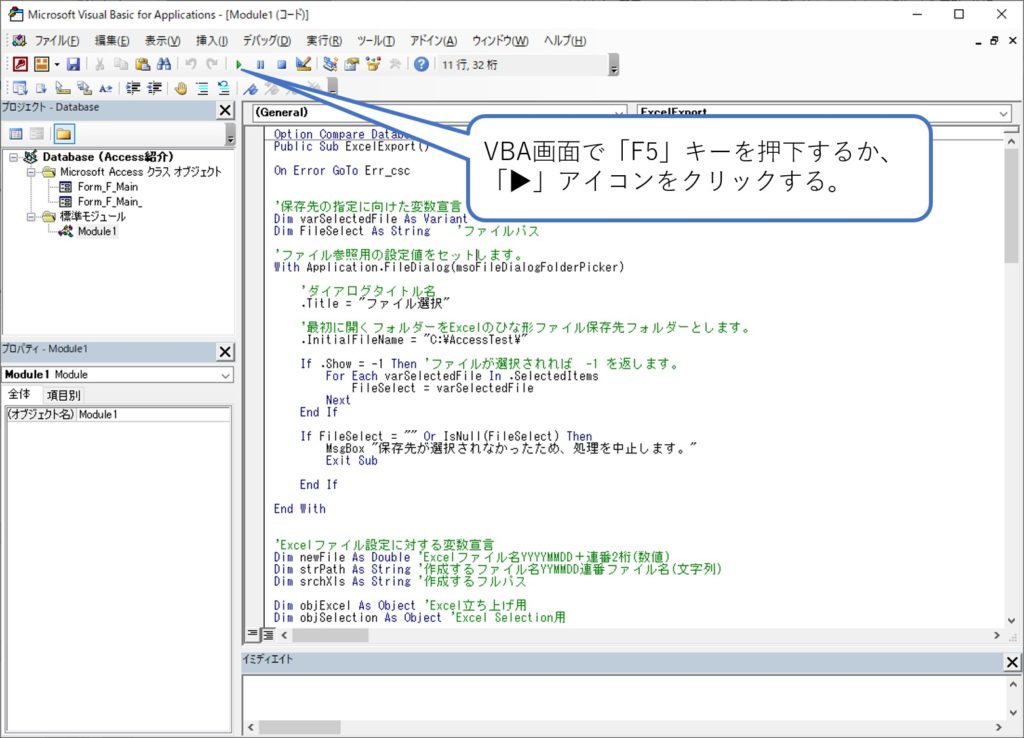Click the Indent icon

click(133, 88)
